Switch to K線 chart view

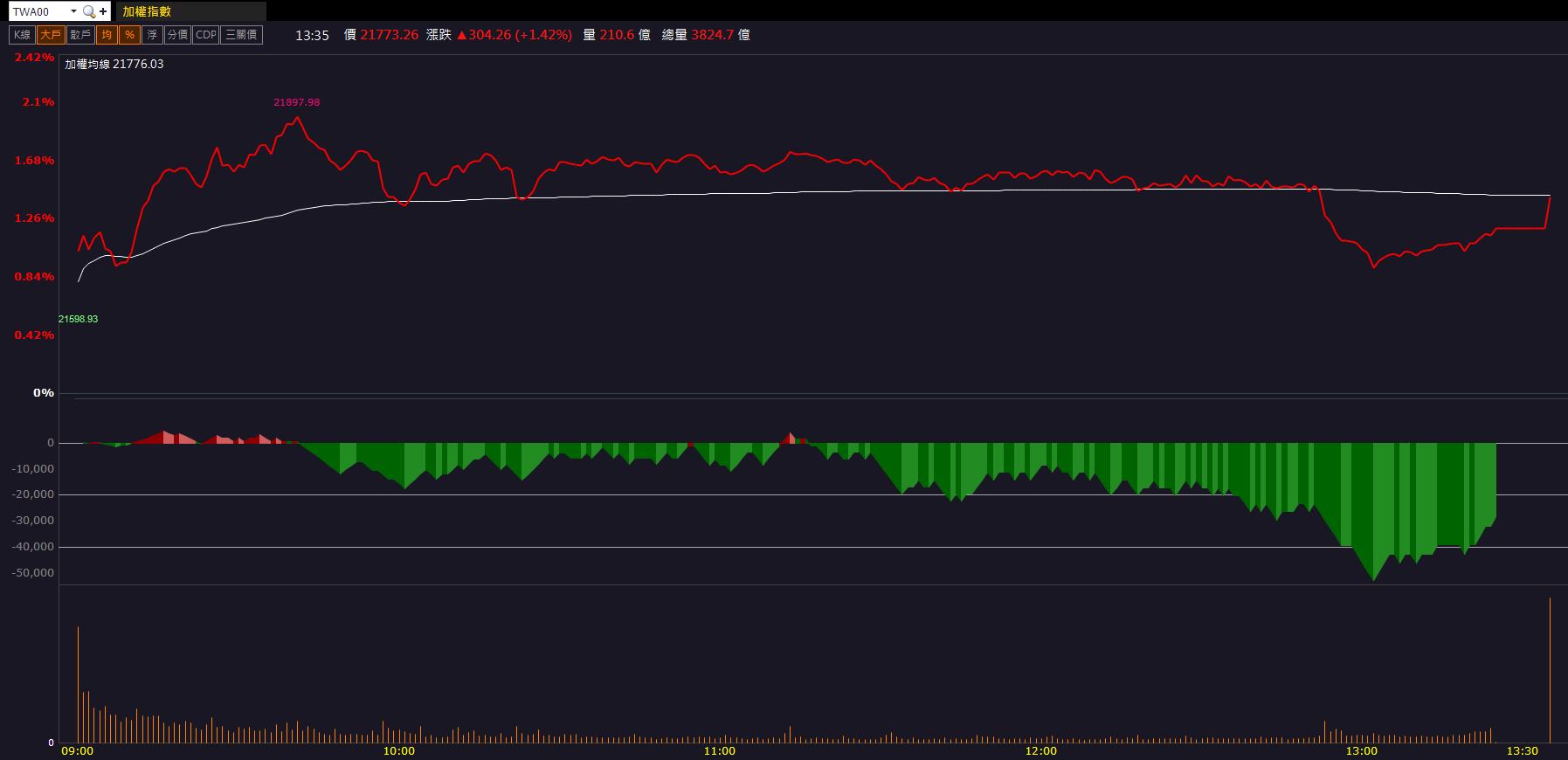(x=22, y=35)
